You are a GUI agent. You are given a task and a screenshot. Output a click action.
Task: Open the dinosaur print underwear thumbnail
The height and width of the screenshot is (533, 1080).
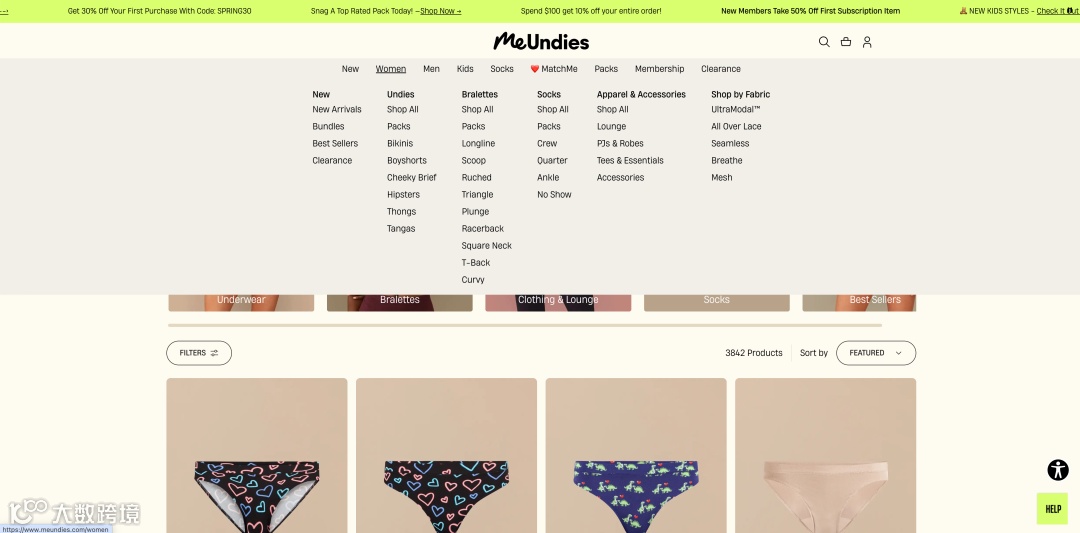pyautogui.click(x=636, y=455)
